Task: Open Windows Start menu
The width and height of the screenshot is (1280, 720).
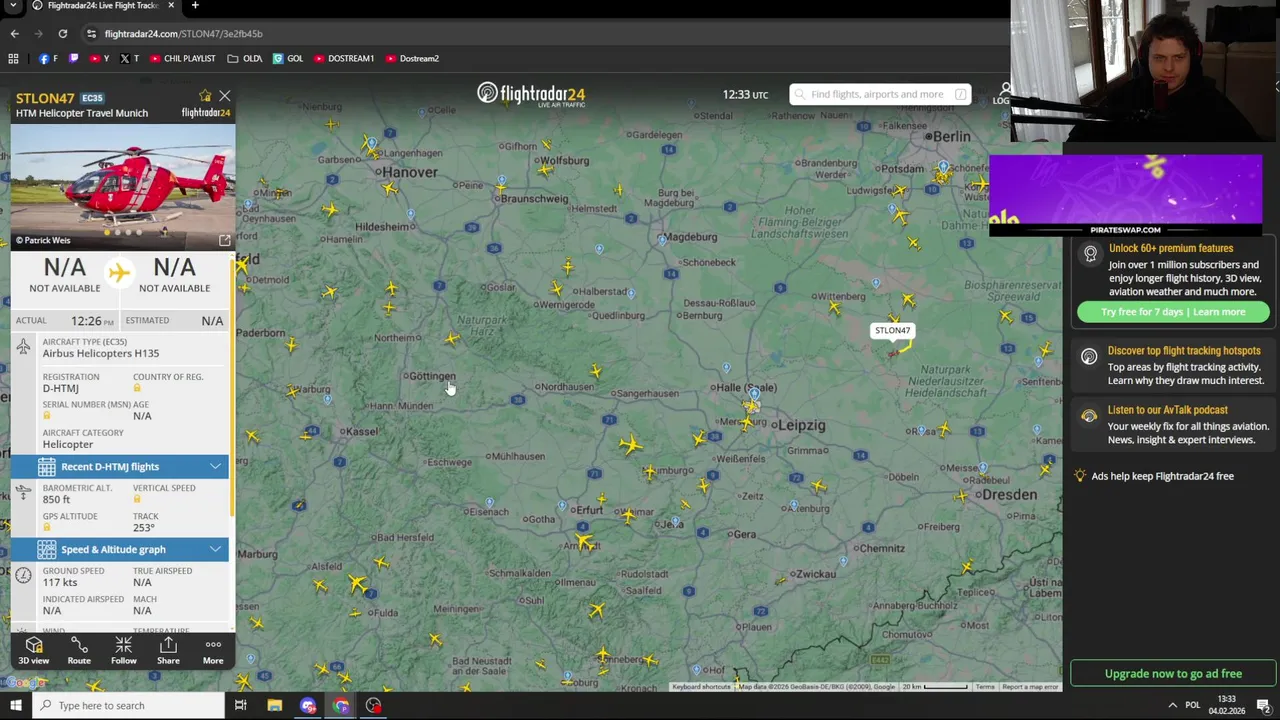Action: [x=15, y=706]
